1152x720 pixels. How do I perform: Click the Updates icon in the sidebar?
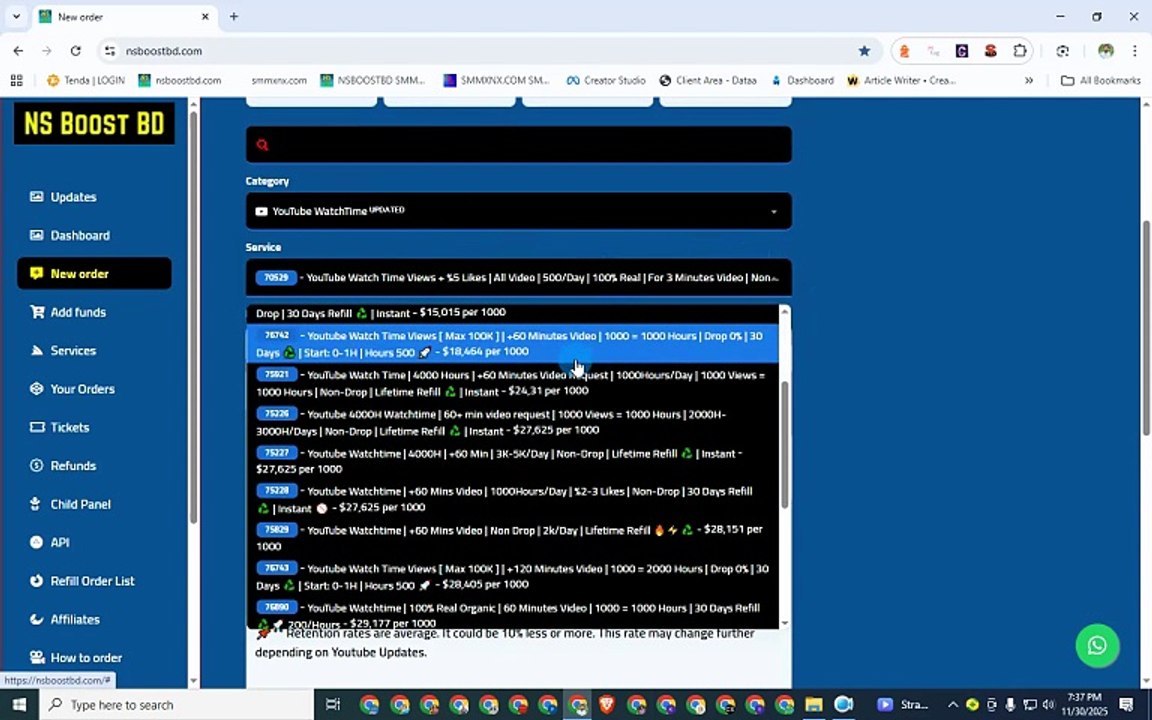point(36,197)
